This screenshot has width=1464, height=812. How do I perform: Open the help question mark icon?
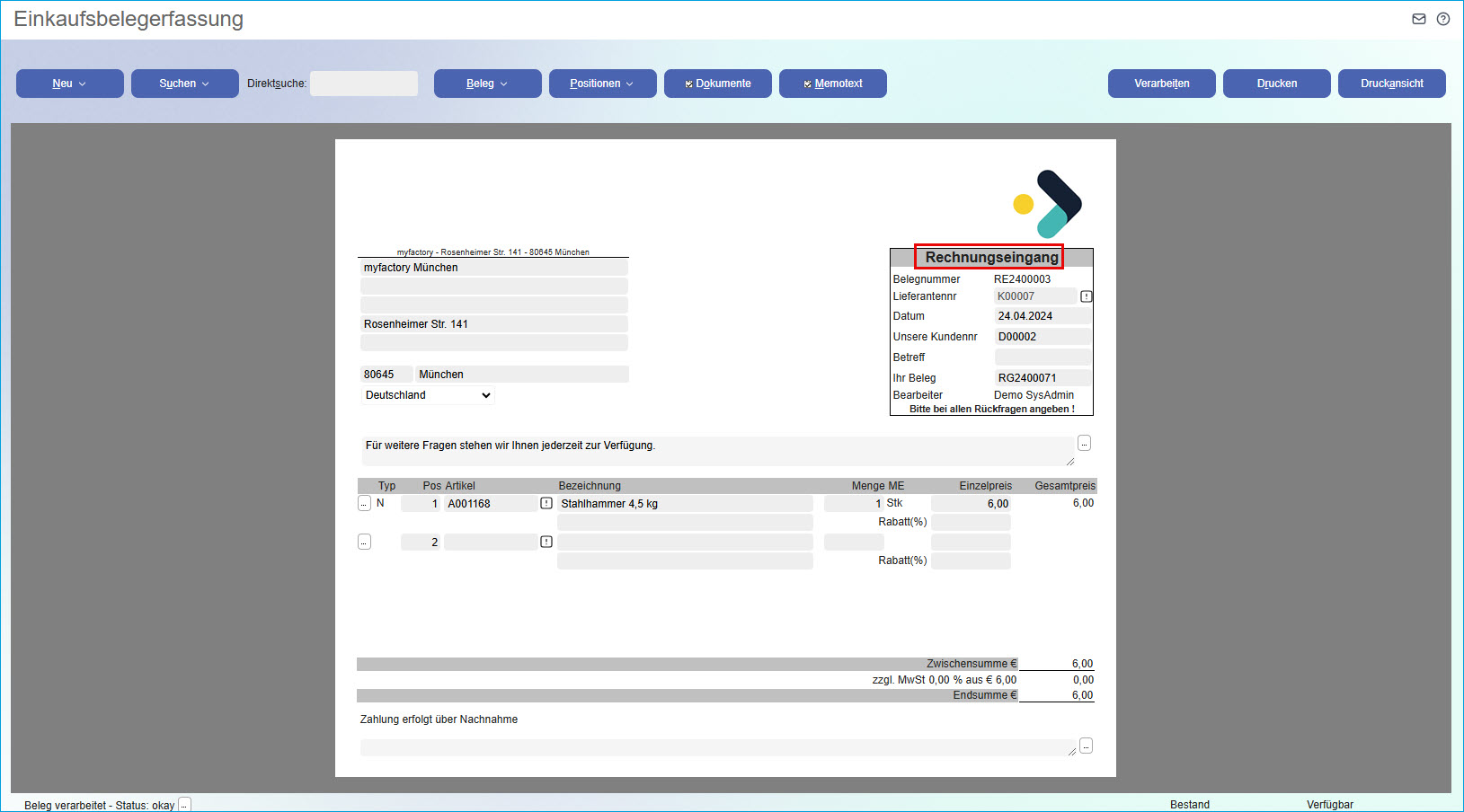pos(1443,19)
